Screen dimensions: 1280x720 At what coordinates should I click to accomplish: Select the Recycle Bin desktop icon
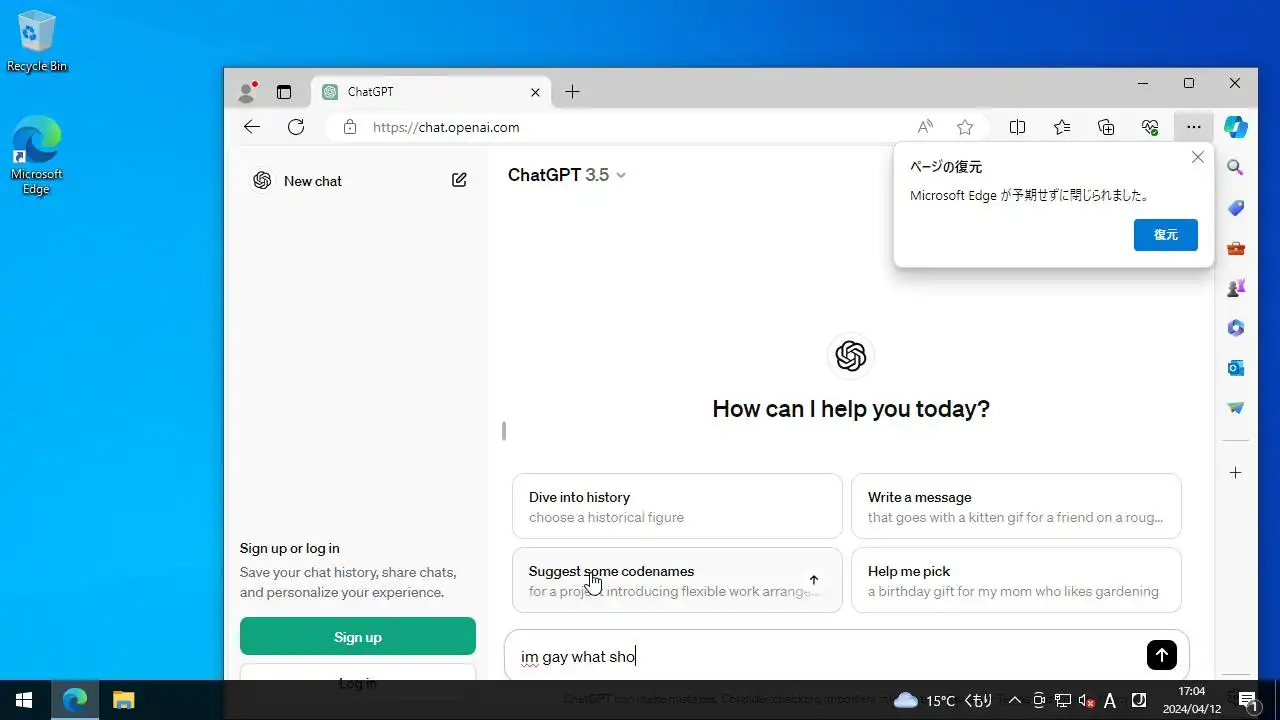(37, 42)
